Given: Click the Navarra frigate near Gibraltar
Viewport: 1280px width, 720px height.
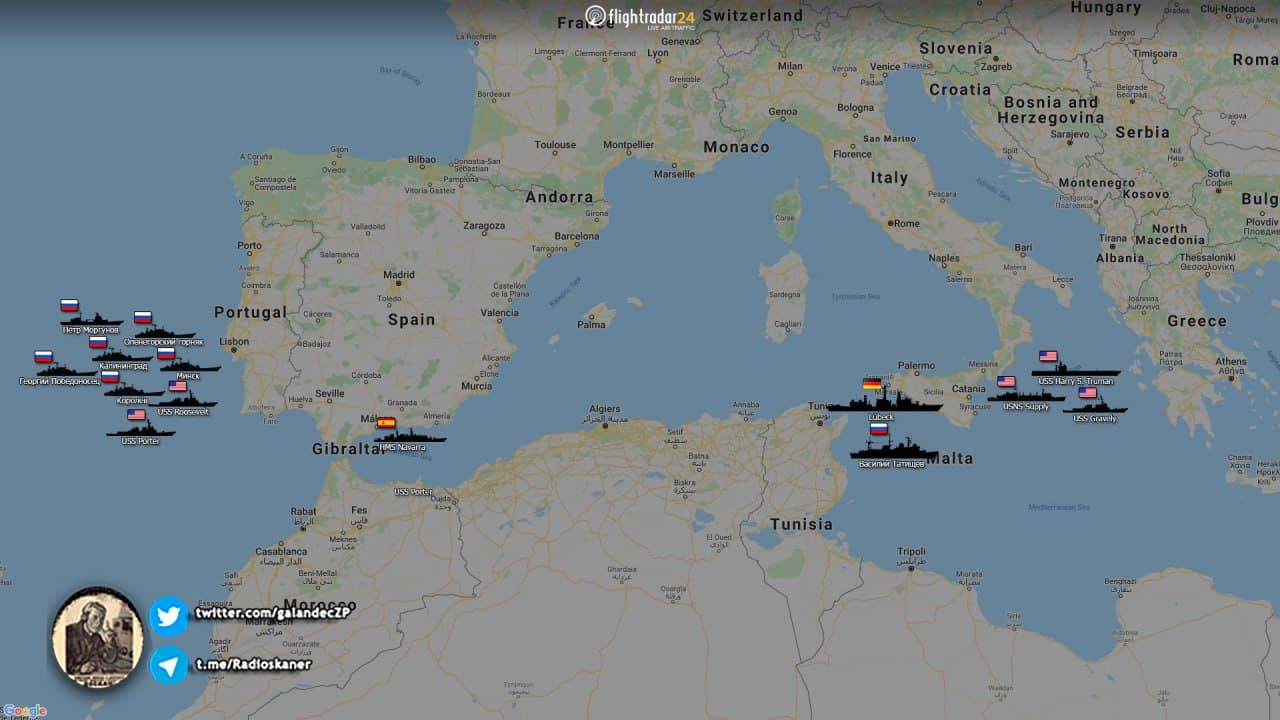Looking at the screenshot, I should coord(410,435).
